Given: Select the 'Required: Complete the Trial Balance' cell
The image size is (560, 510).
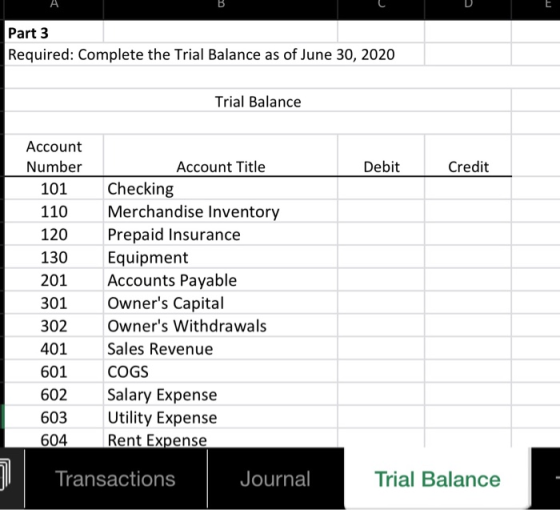Looking at the screenshot, I should (x=214, y=55).
